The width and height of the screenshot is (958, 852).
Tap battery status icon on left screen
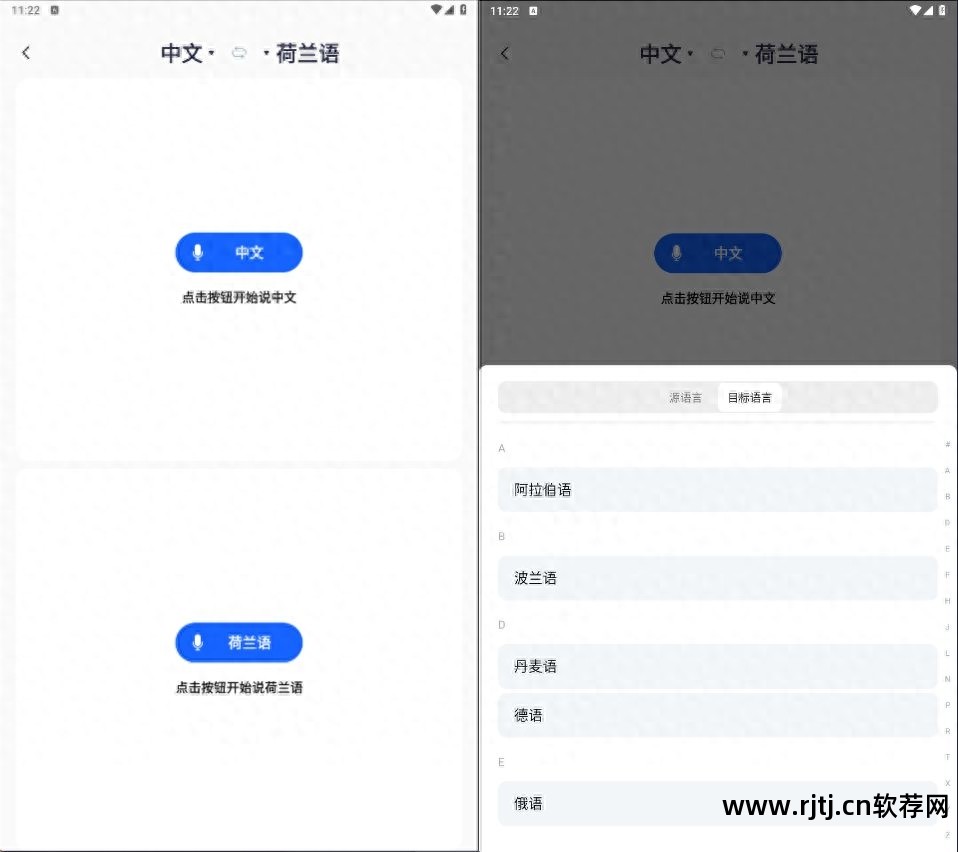tap(463, 10)
